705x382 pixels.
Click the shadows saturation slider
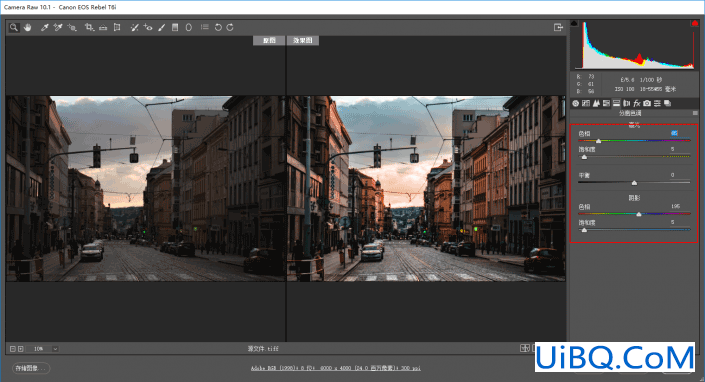click(x=634, y=230)
